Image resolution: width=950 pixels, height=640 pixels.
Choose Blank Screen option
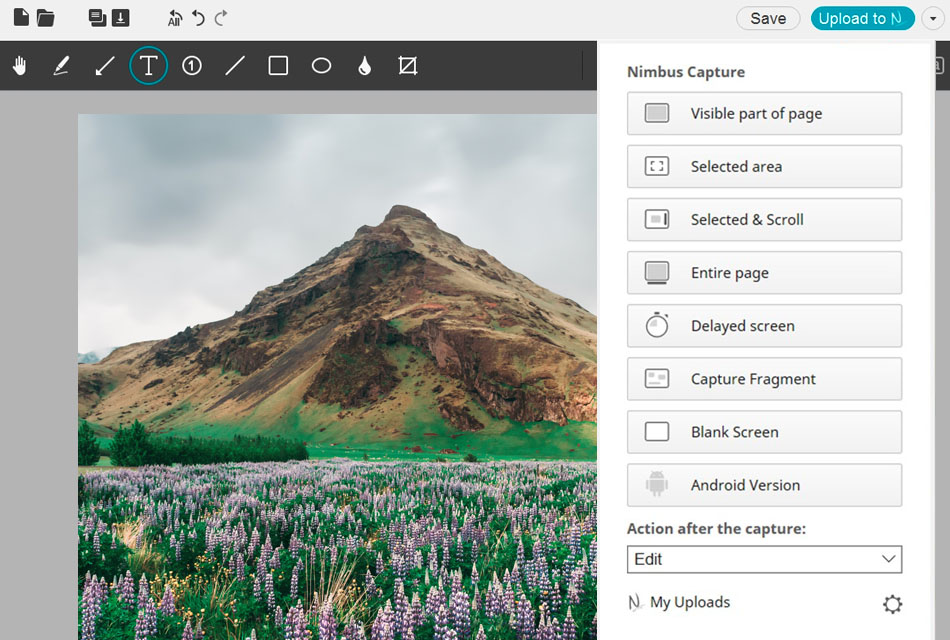coord(764,432)
